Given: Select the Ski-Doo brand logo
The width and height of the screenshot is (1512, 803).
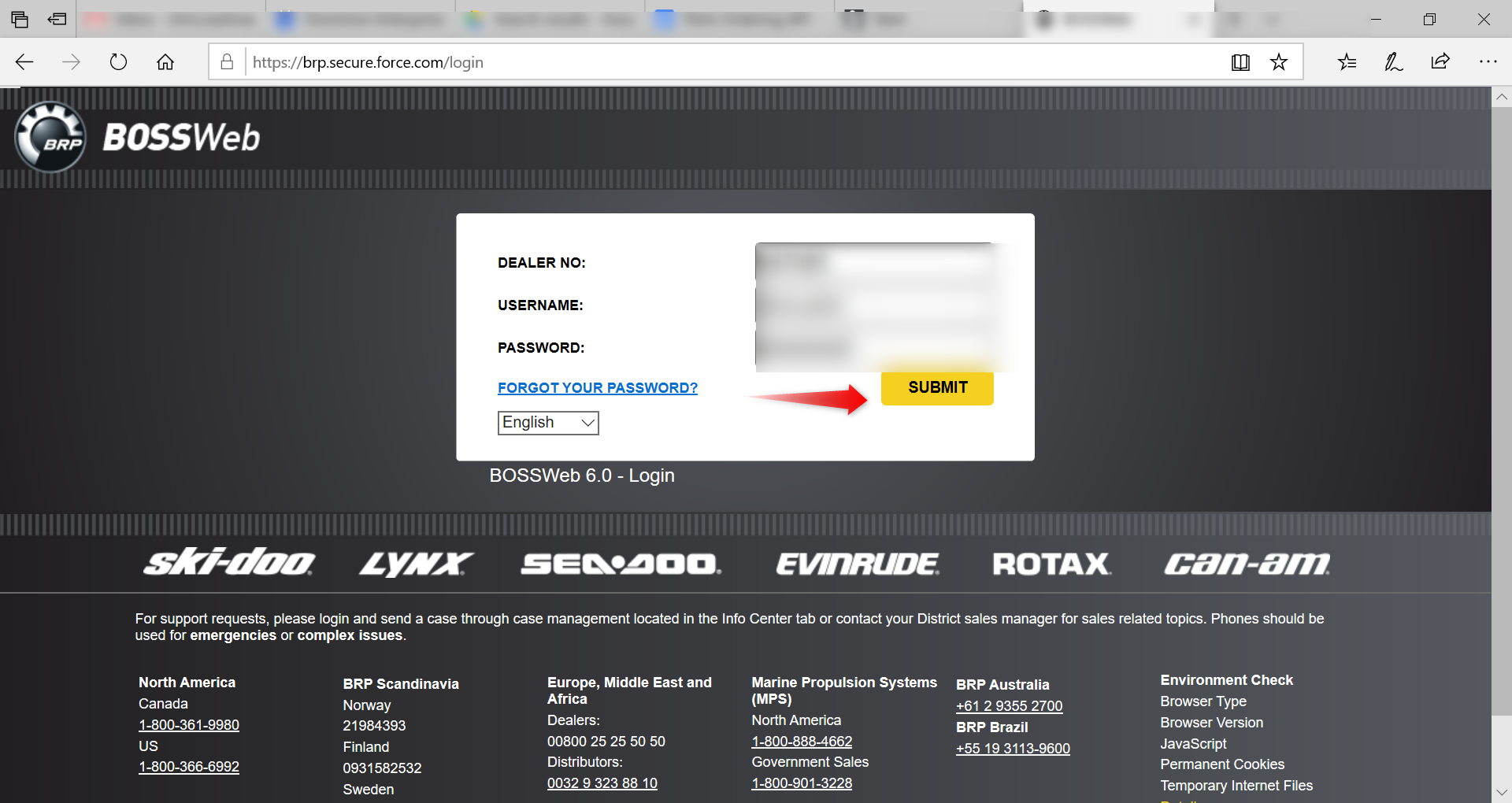Looking at the screenshot, I should tap(229, 563).
